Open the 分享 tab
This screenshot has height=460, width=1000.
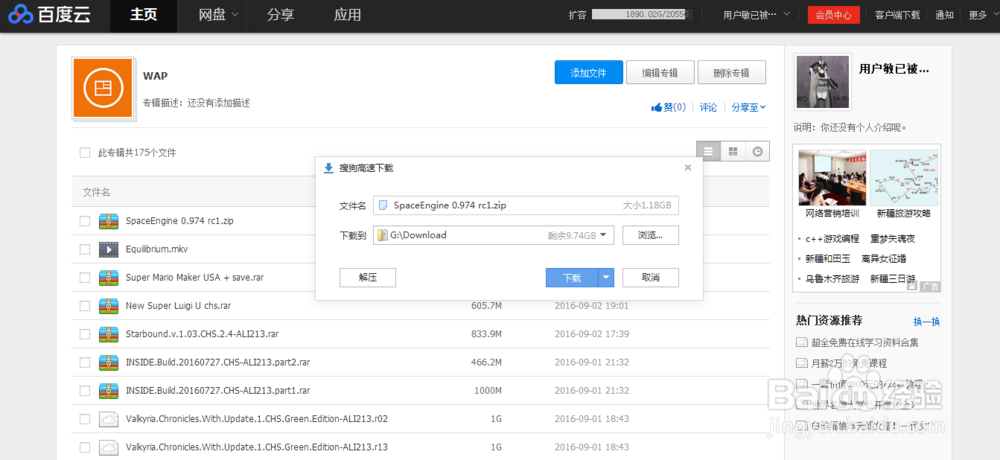click(281, 15)
